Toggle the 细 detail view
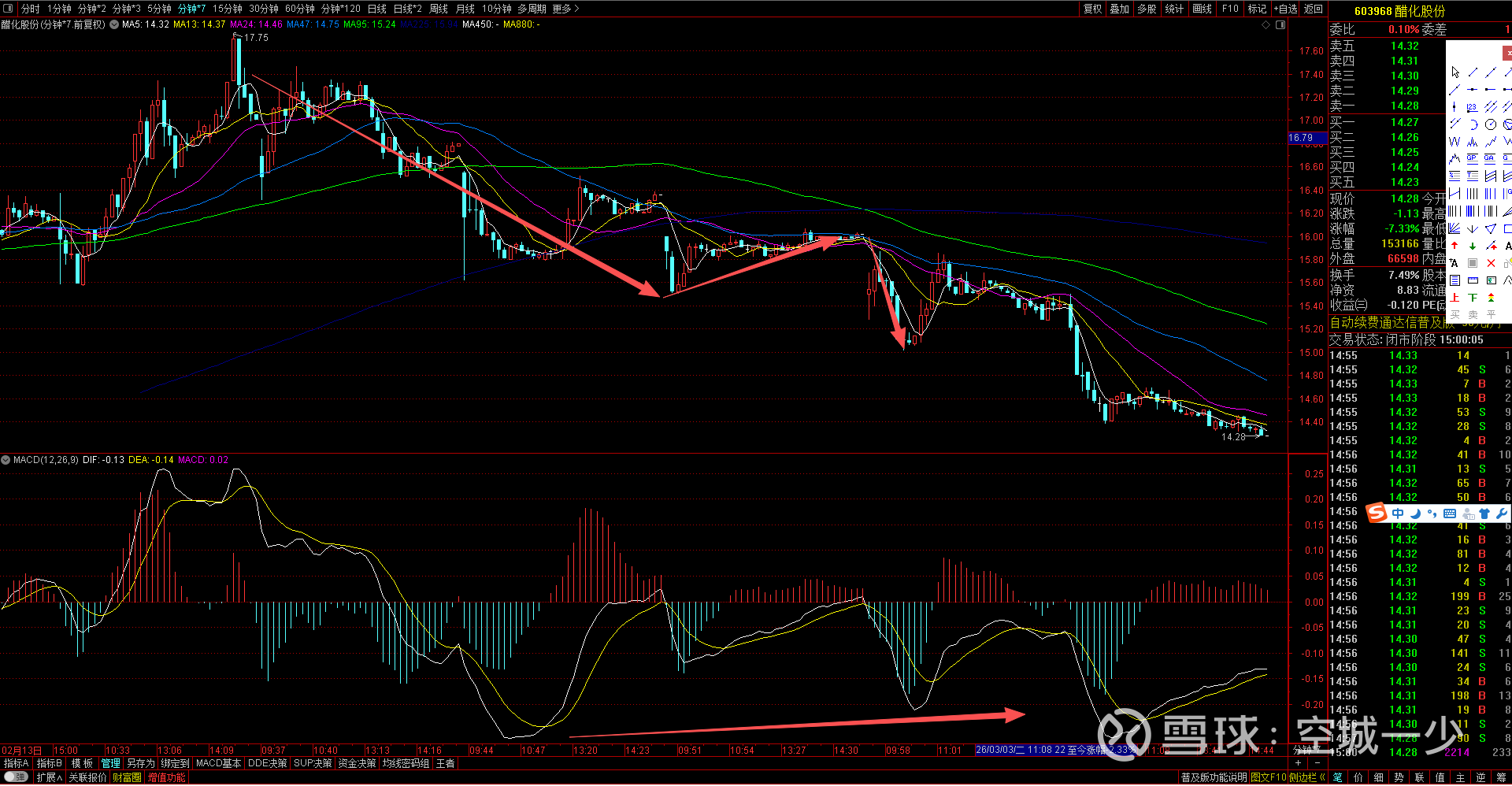 1378,777
